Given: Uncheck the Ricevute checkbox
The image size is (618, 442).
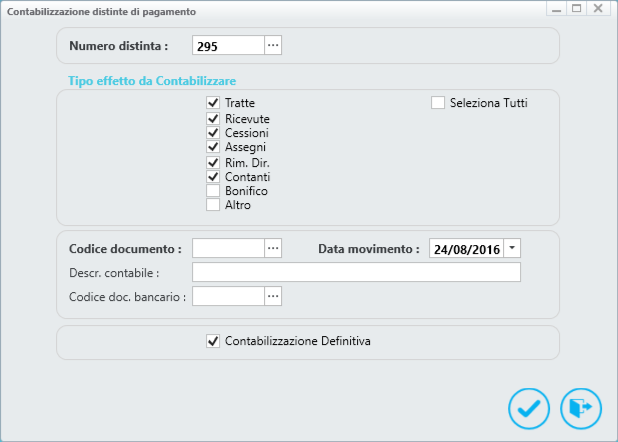Looking at the screenshot, I should [213, 119].
